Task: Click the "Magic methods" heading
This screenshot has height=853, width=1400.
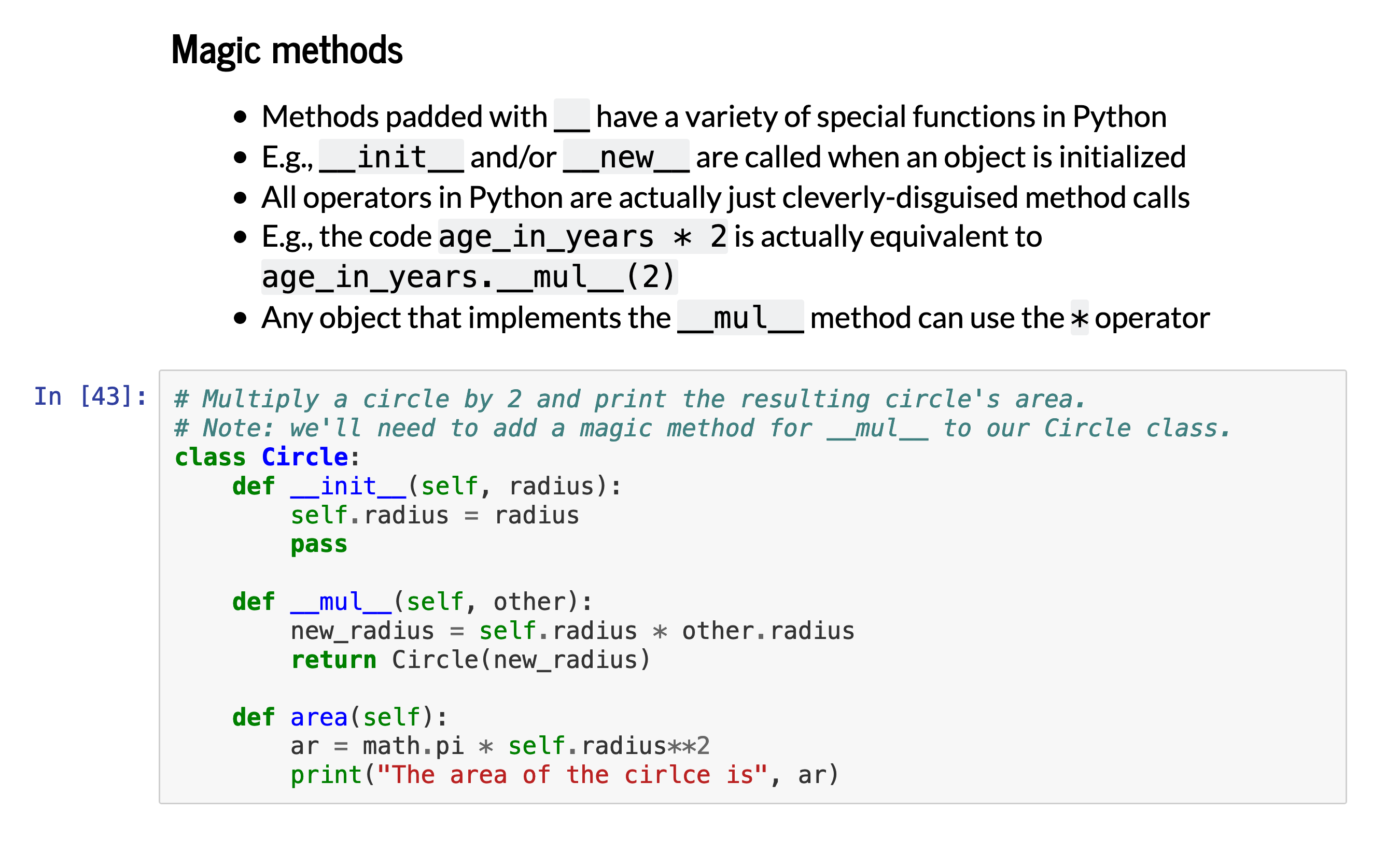Action: click(x=287, y=50)
